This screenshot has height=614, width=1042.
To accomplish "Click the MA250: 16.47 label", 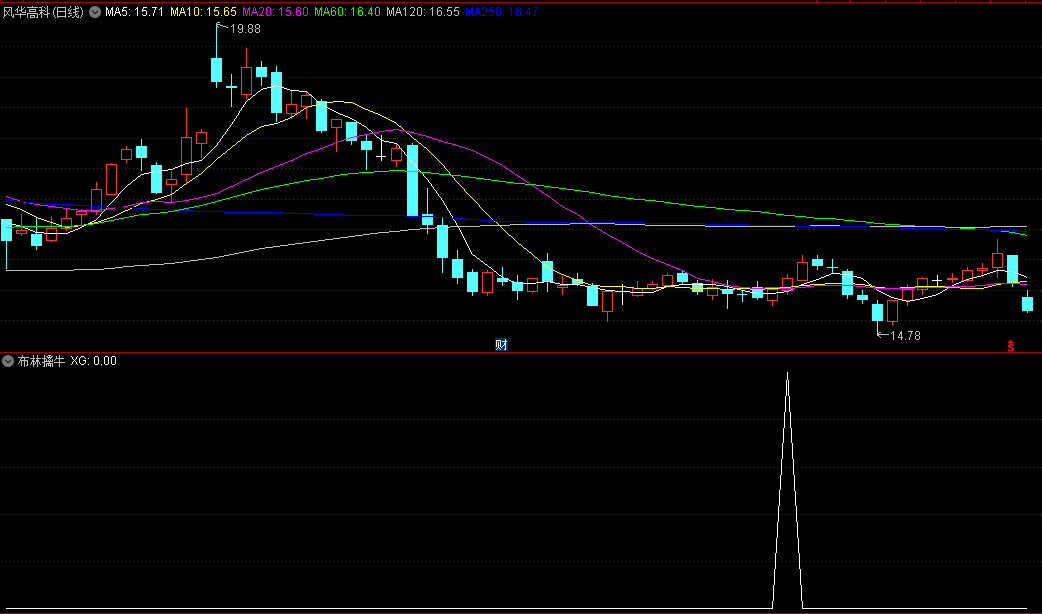I will point(502,12).
